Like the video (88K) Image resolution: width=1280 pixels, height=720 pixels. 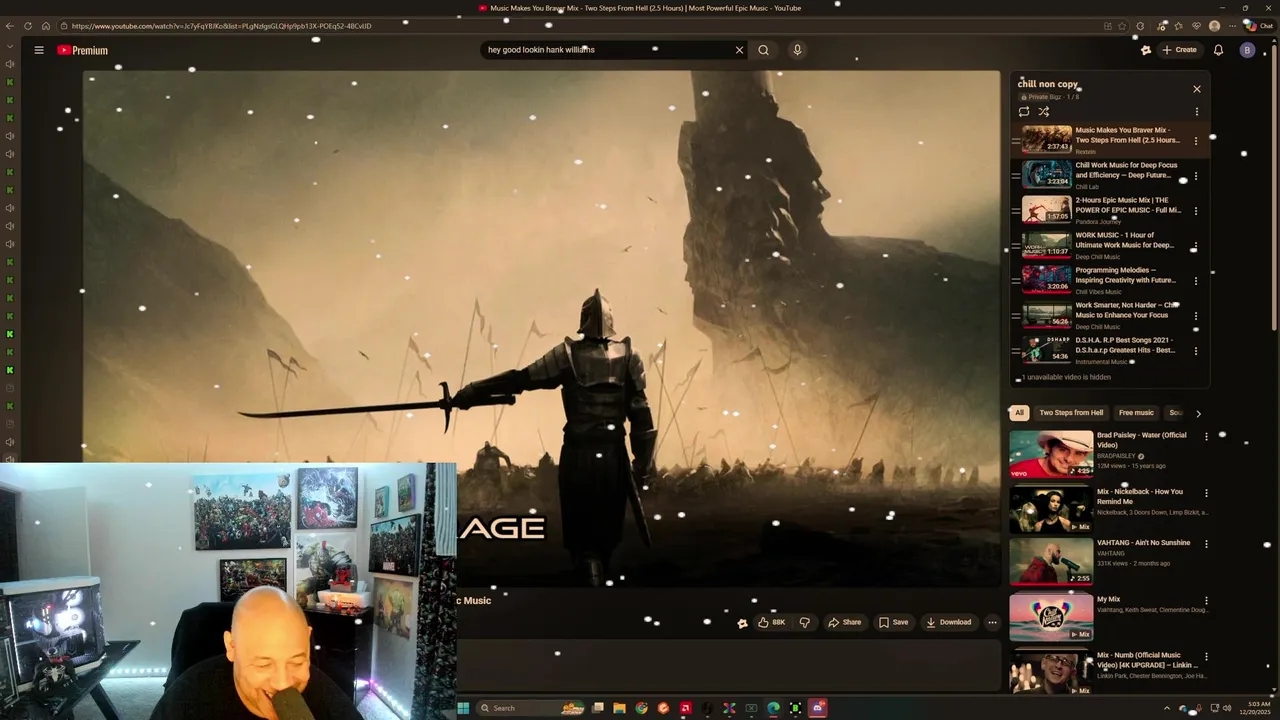coord(771,622)
